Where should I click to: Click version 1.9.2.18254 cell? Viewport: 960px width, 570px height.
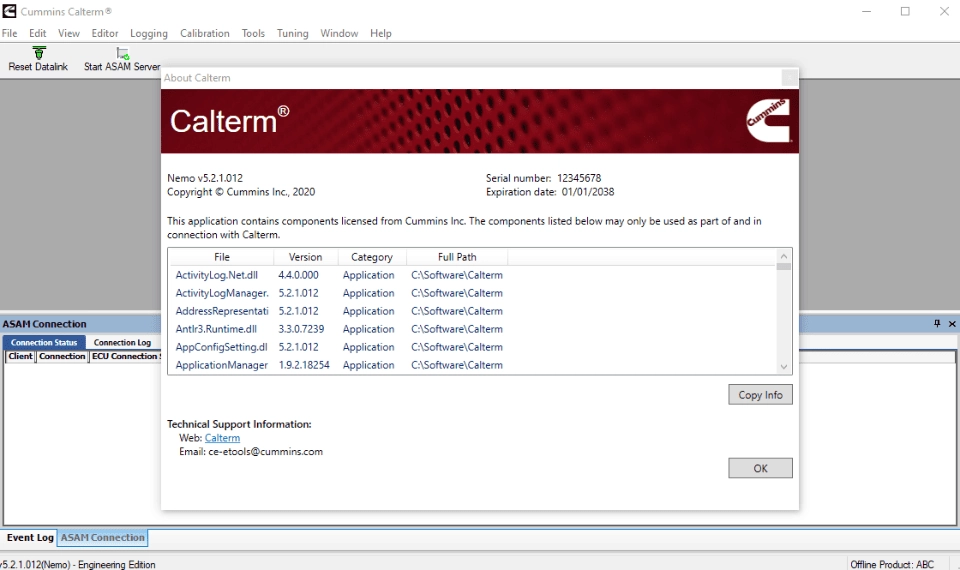(x=304, y=365)
